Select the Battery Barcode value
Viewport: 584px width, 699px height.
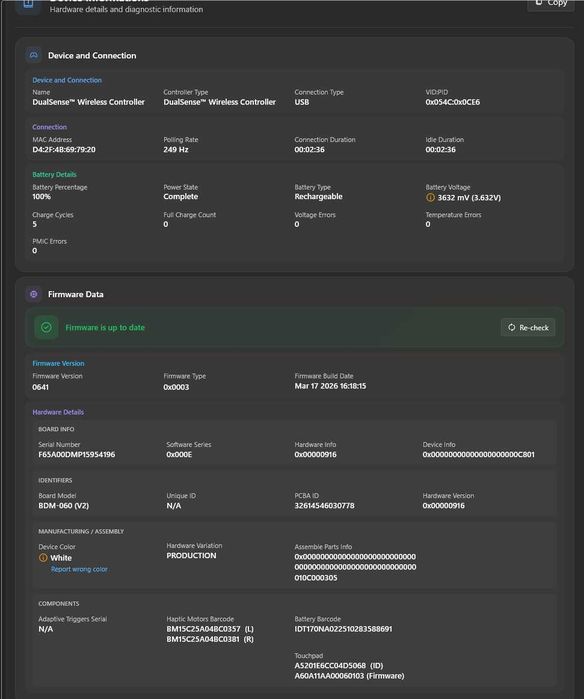[343, 629]
